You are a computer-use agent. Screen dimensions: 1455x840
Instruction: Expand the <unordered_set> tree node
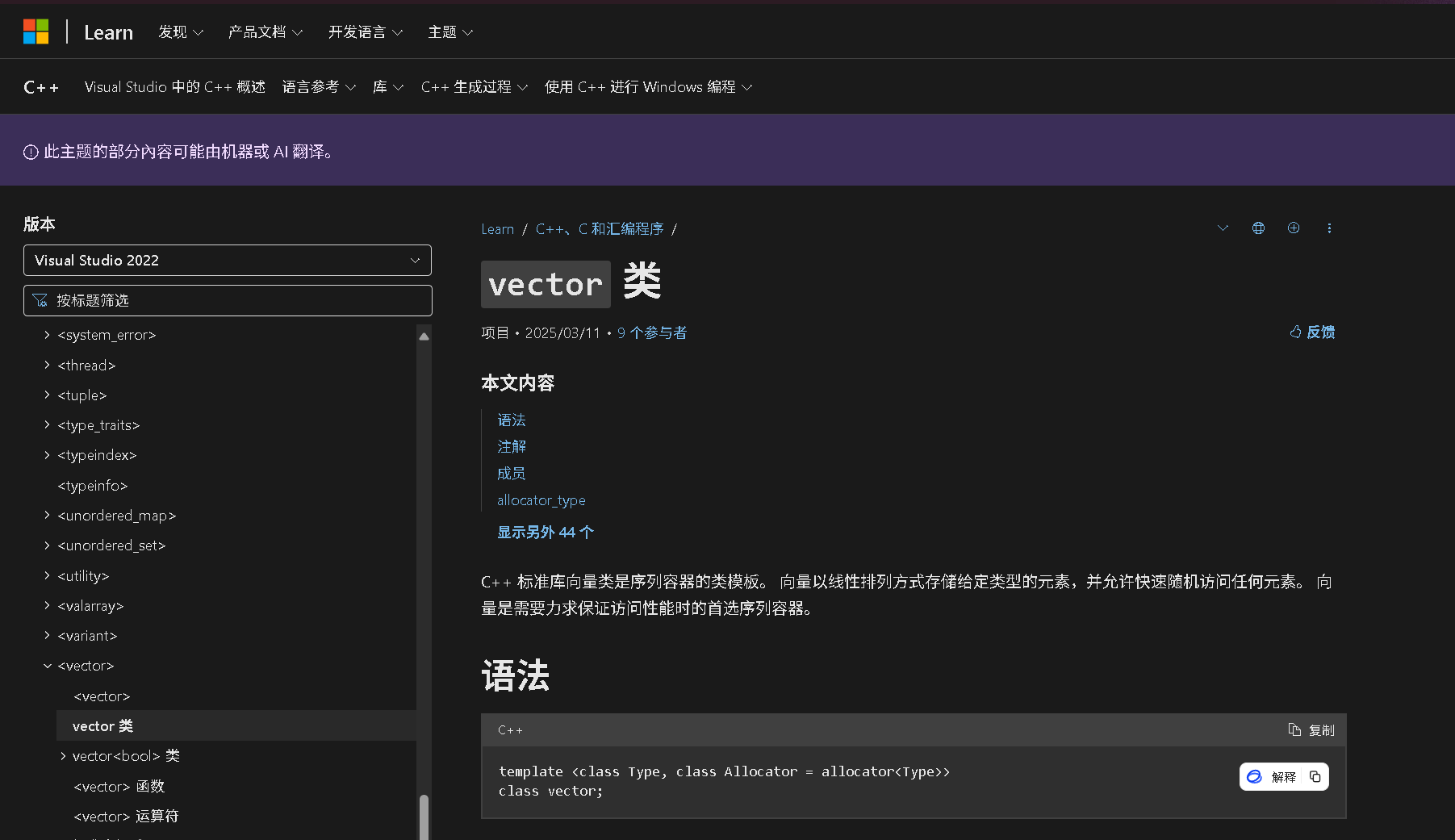click(x=47, y=545)
